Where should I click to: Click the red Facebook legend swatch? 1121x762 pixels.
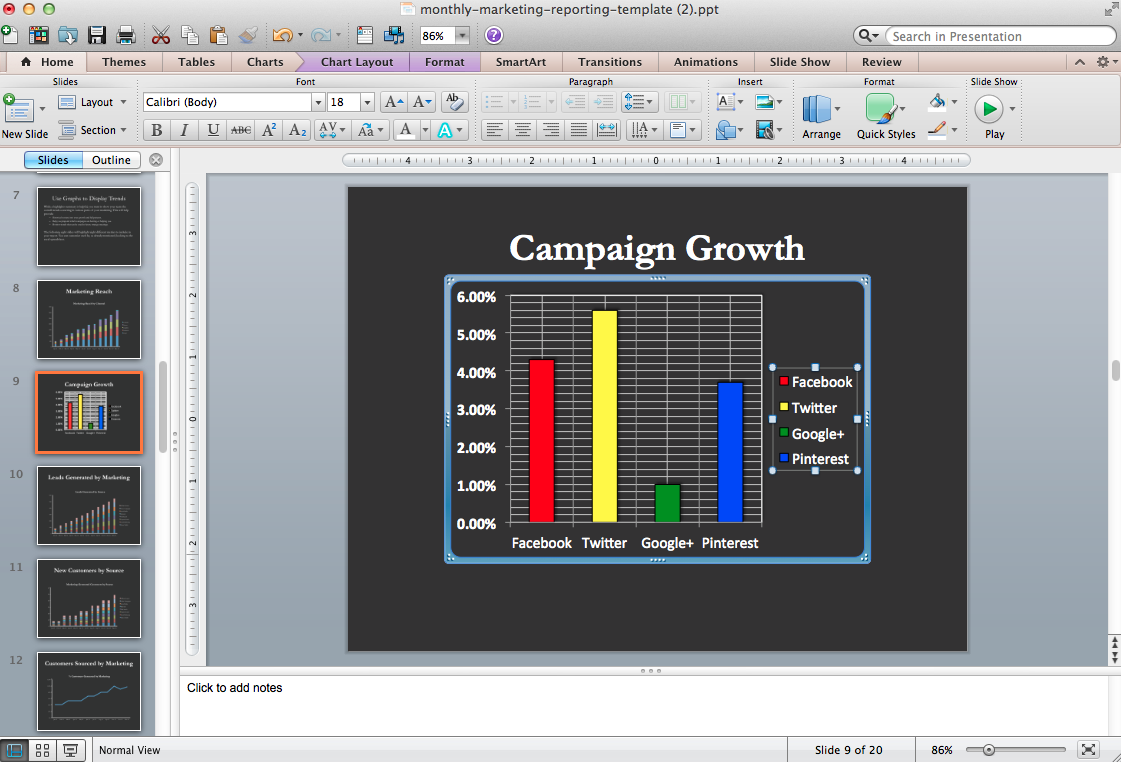[784, 381]
